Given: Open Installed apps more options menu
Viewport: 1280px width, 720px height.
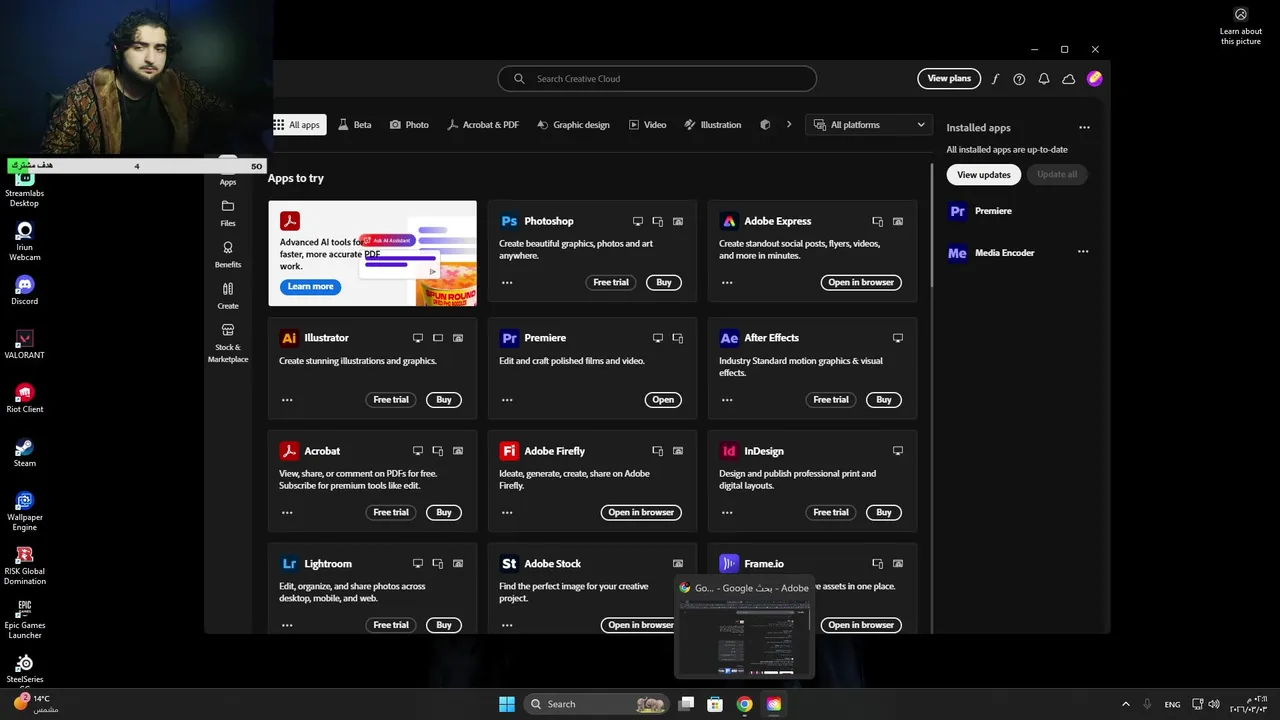Looking at the screenshot, I should coord(1084,128).
